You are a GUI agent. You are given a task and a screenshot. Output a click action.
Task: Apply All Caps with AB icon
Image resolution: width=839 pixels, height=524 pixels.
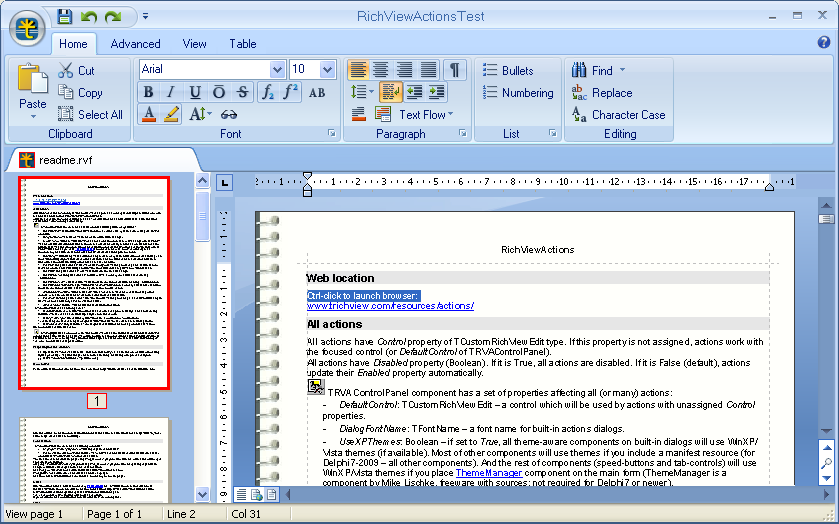pyautogui.click(x=317, y=93)
